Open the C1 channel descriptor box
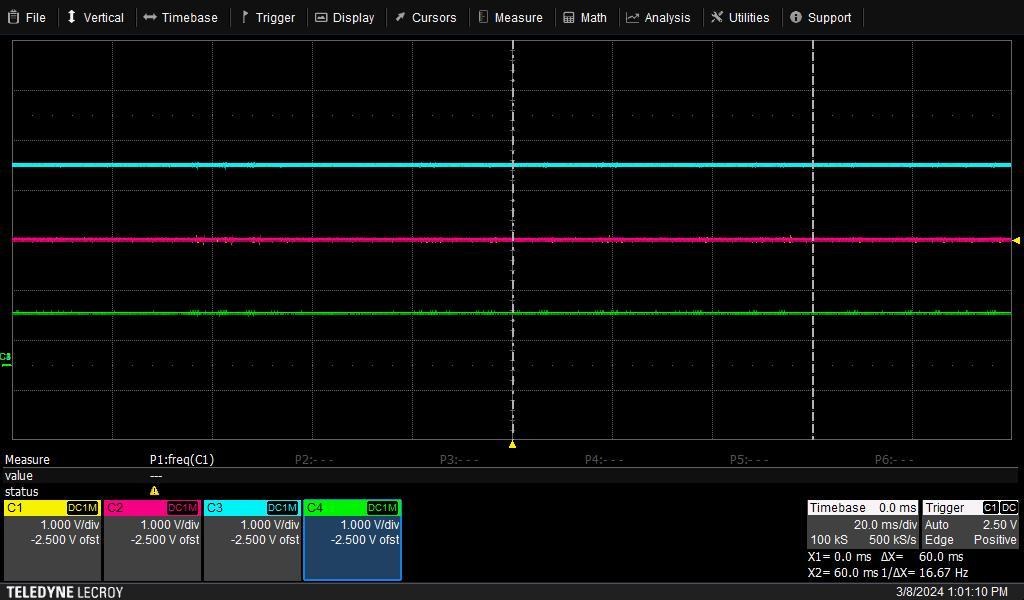 click(52, 539)
